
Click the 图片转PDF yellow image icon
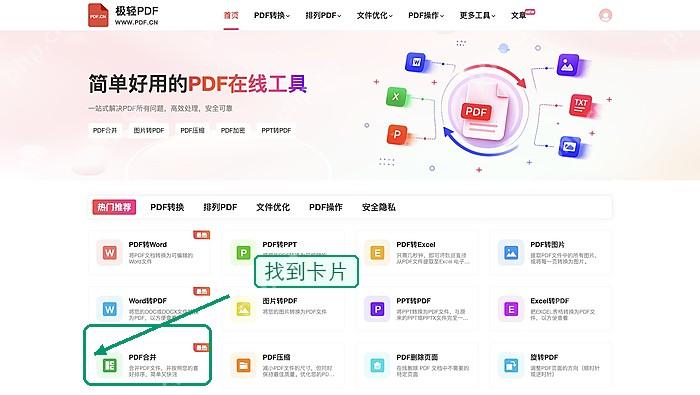[x=243, y=309]
